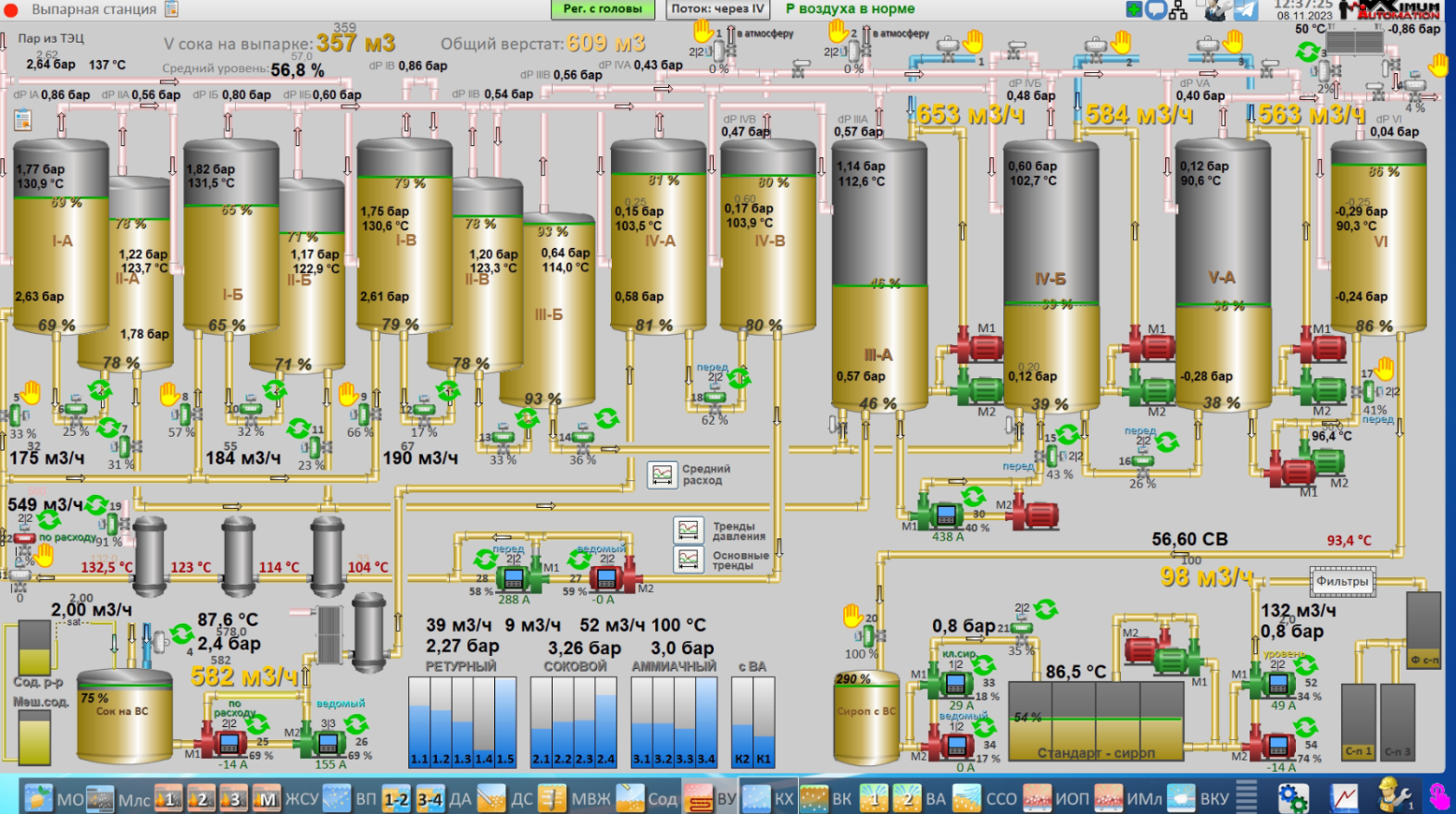
Task: Select с ВА level bar K1
Action: point(764,723)
